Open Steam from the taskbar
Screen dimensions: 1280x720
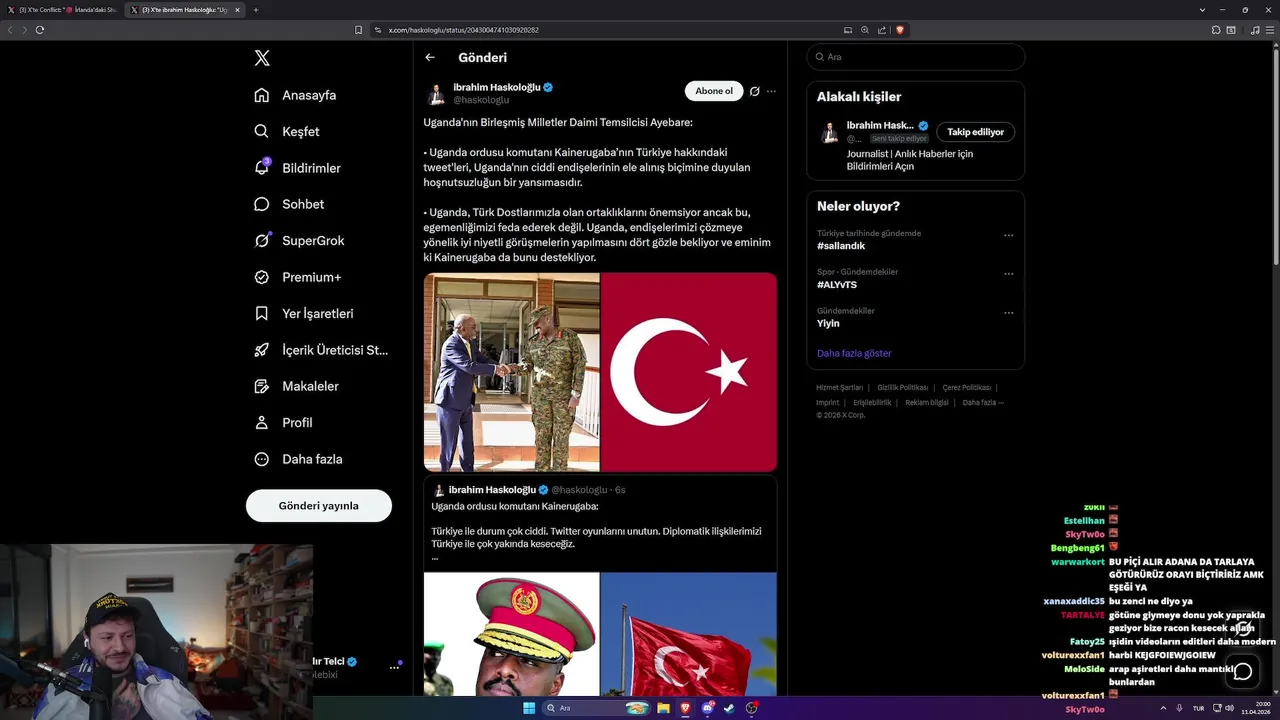[729, 708]
